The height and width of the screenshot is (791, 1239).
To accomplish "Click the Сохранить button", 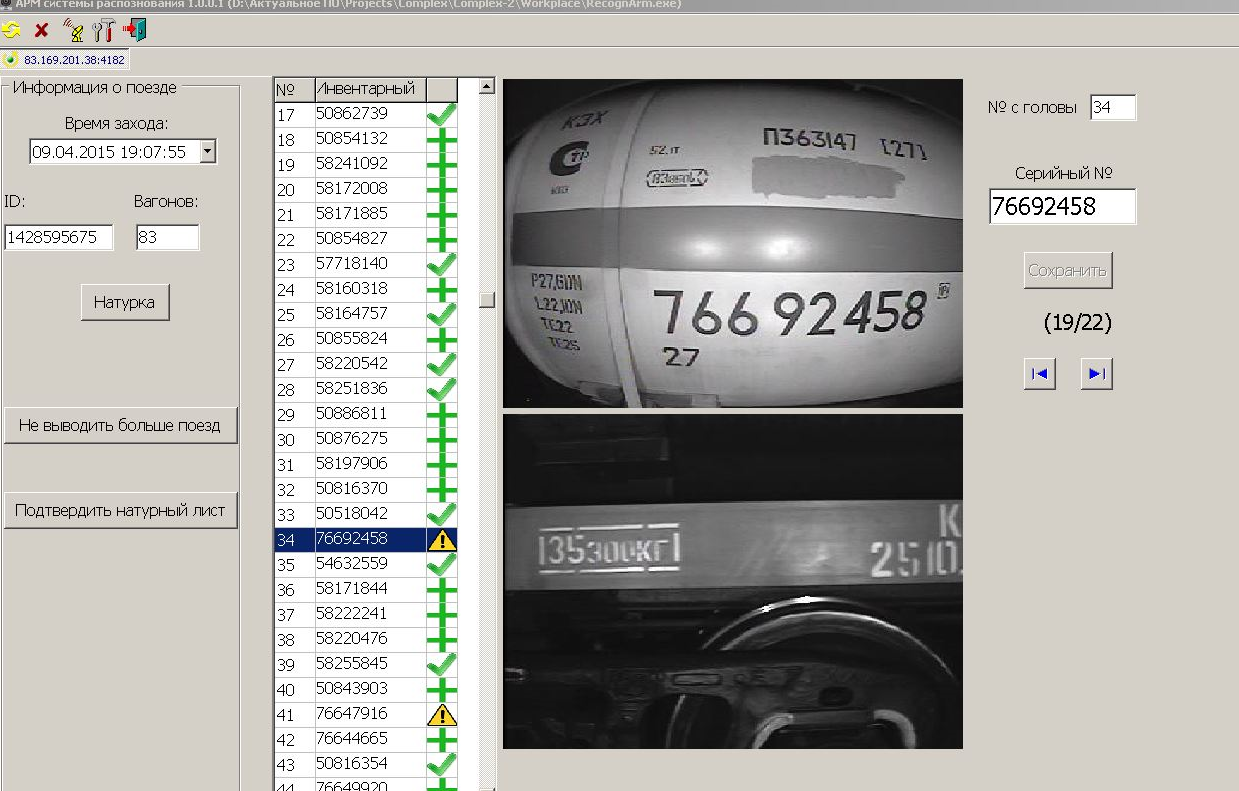I will [x=1068, y=270].
